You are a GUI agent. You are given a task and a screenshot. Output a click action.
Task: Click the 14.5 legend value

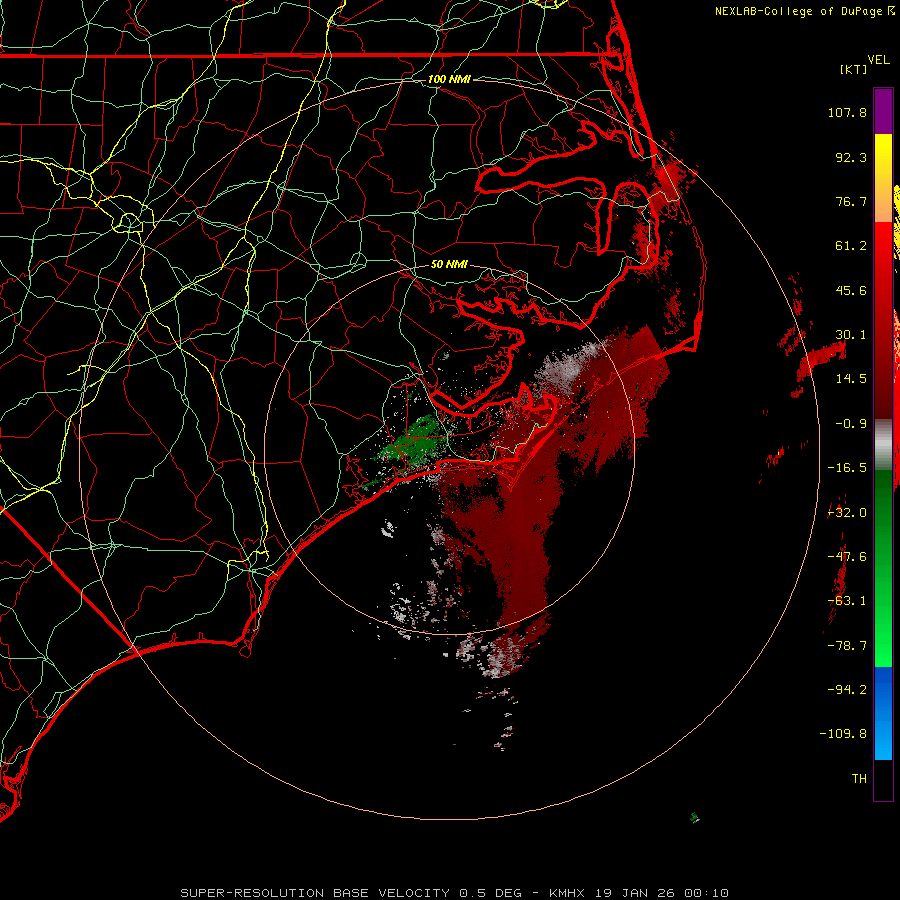click(x=851, y=379)
